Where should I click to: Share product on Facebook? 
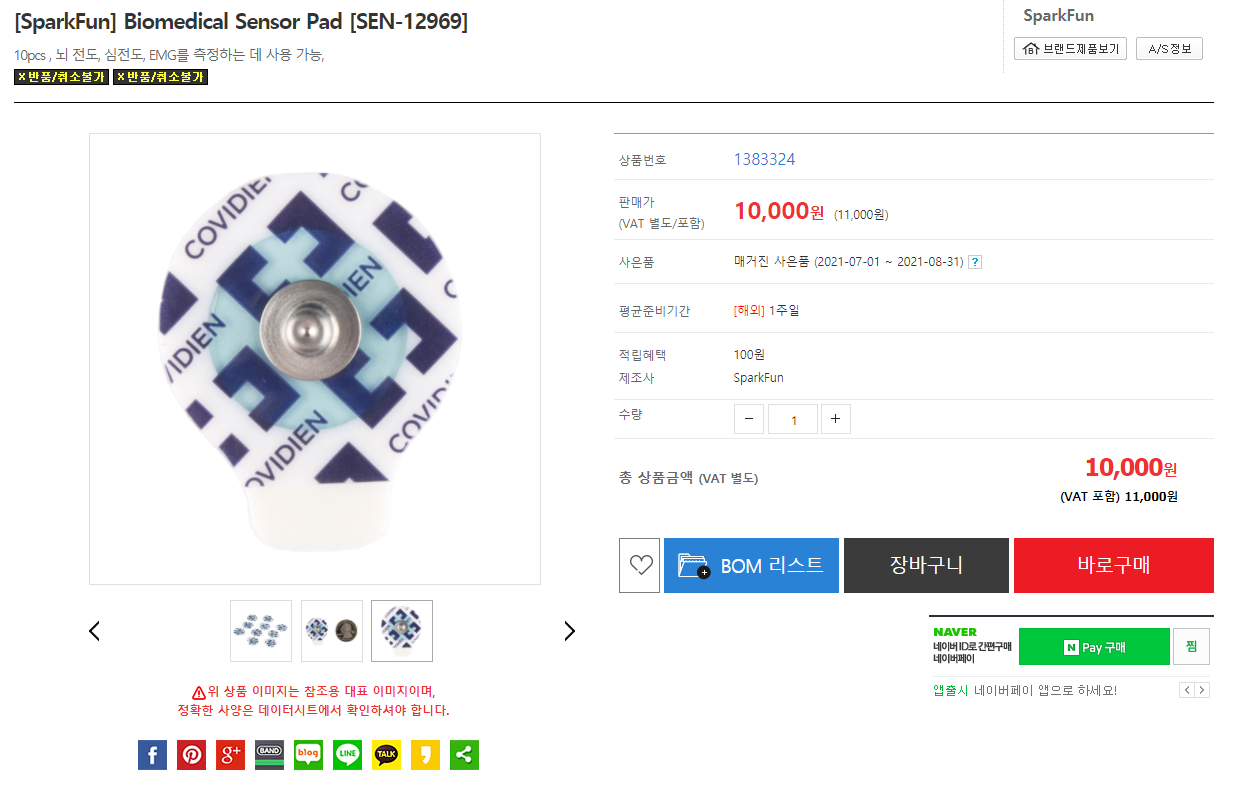152,755
